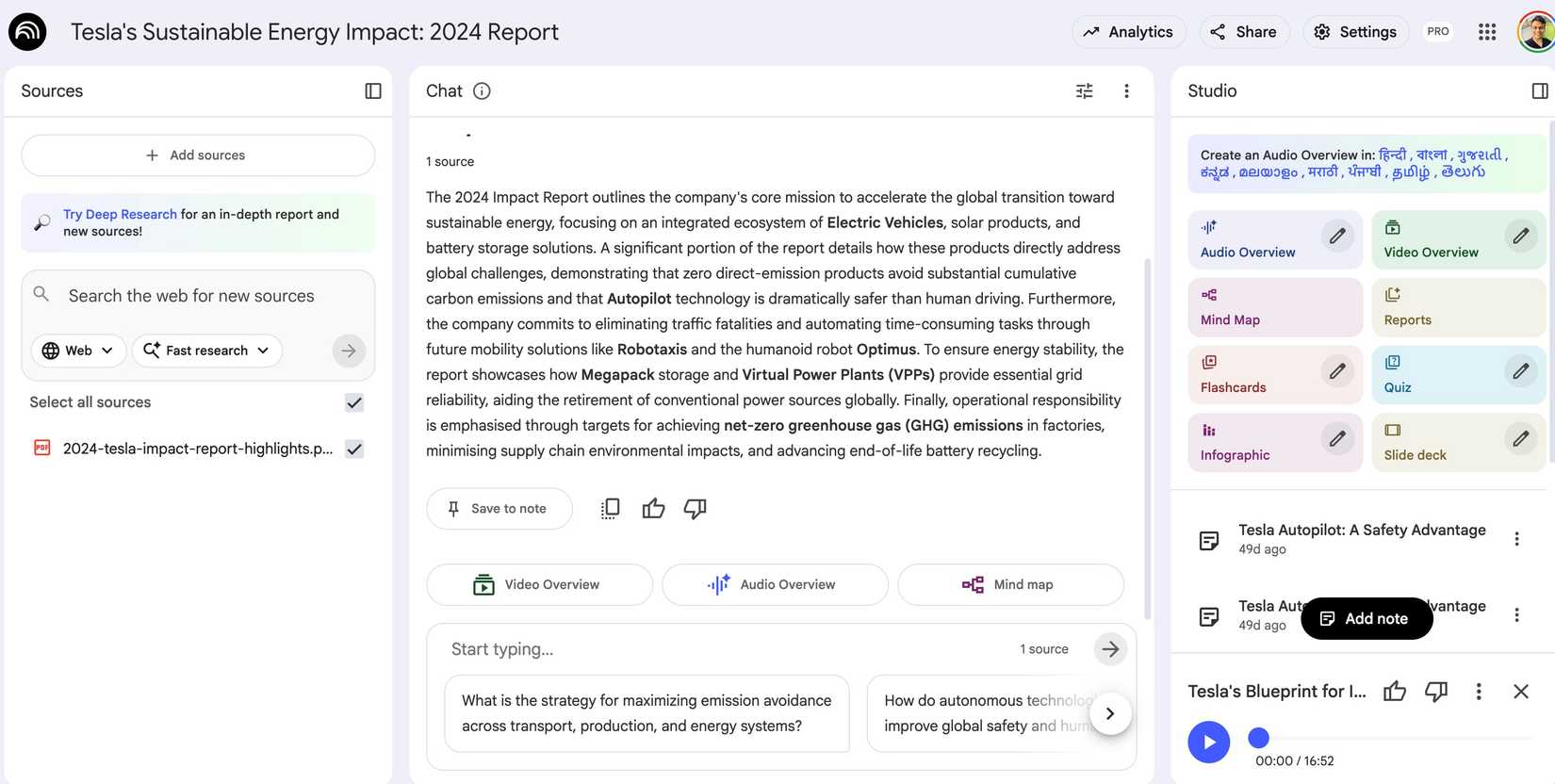Copy the chat response to clipboard

610,509
